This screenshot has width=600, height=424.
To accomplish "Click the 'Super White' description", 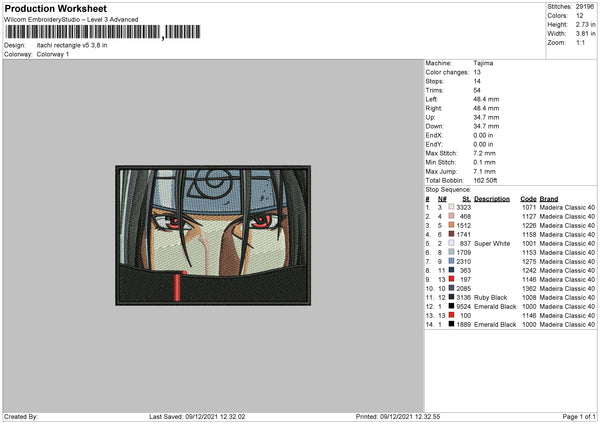I will coord(492,243).
